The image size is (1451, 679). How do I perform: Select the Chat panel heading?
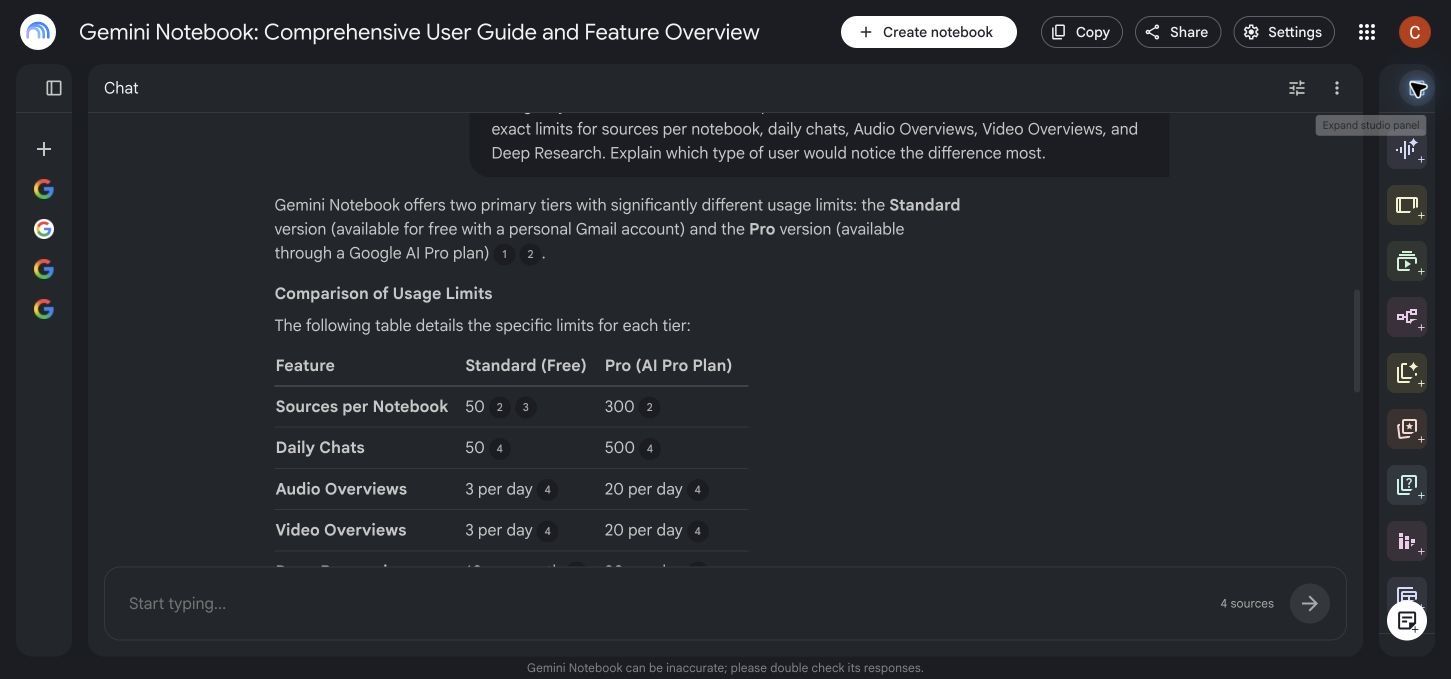click(121, 88)
